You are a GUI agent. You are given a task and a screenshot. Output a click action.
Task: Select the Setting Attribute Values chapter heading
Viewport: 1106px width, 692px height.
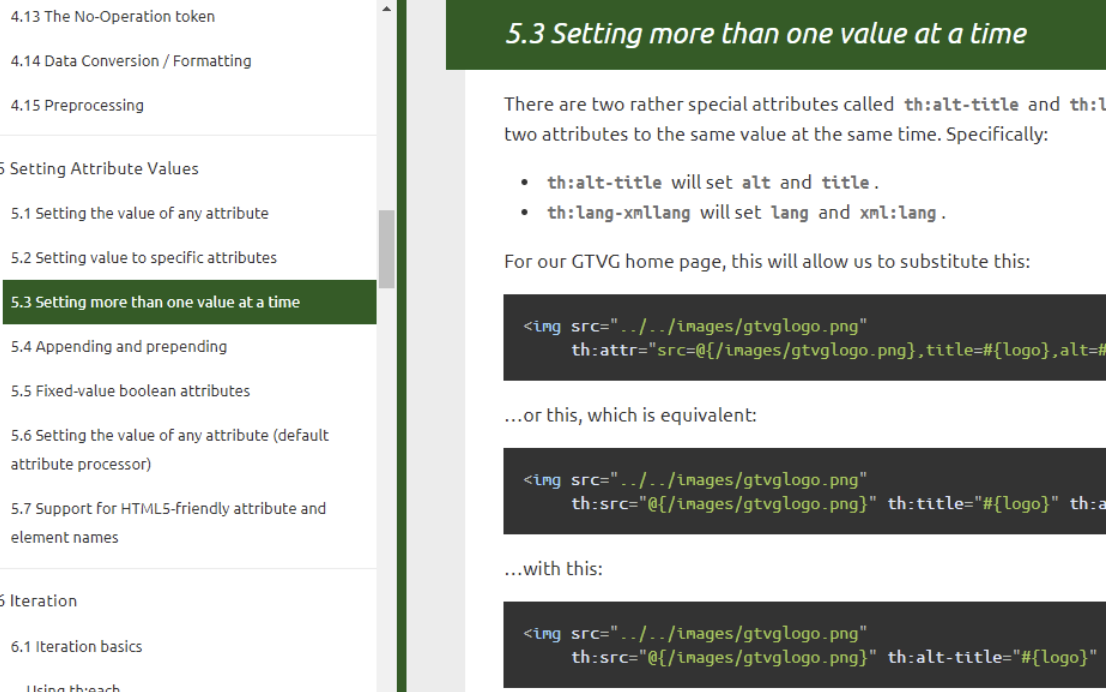point(100,169)
